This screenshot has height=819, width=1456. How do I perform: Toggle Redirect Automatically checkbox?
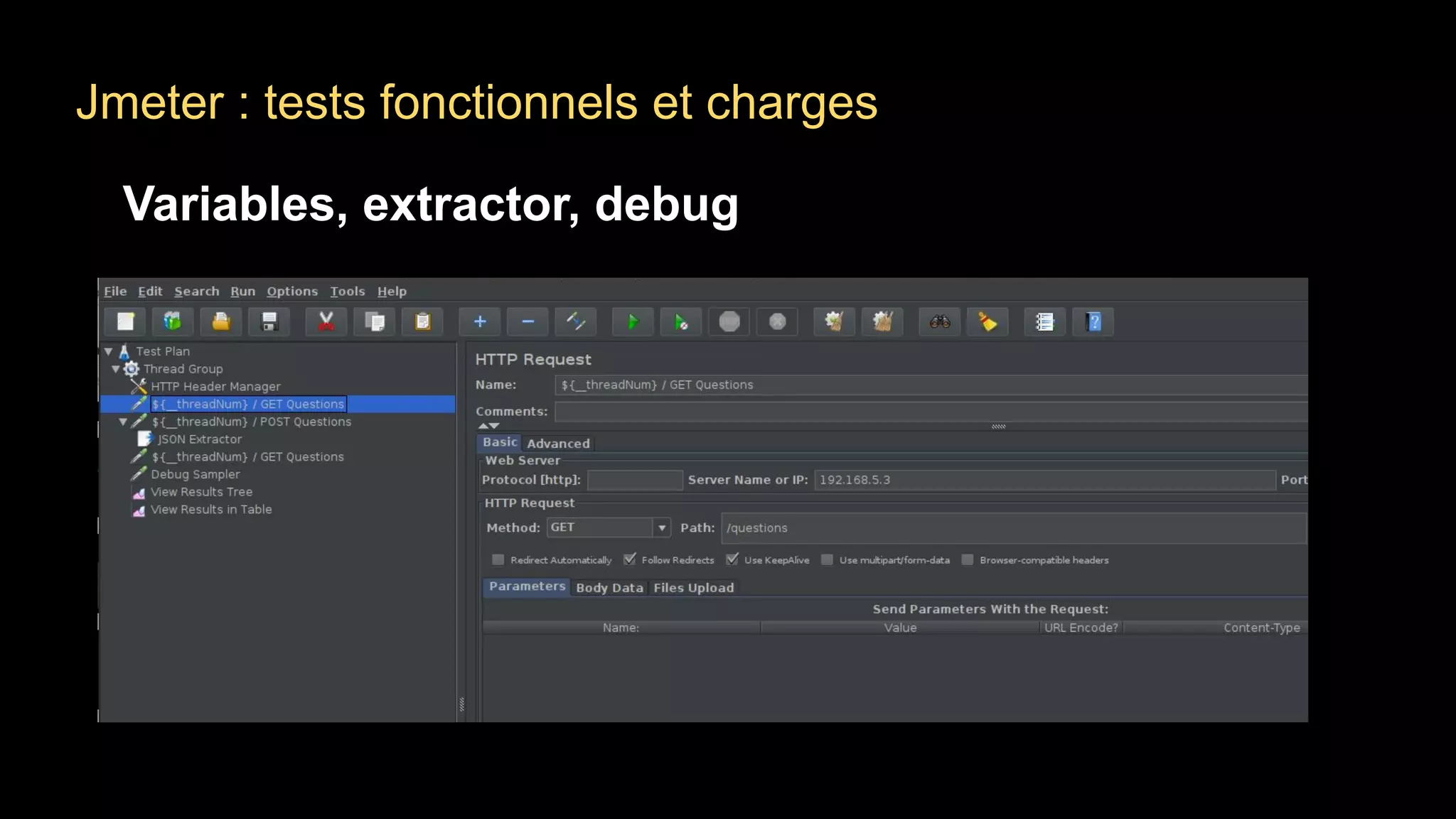click(498, 560)
